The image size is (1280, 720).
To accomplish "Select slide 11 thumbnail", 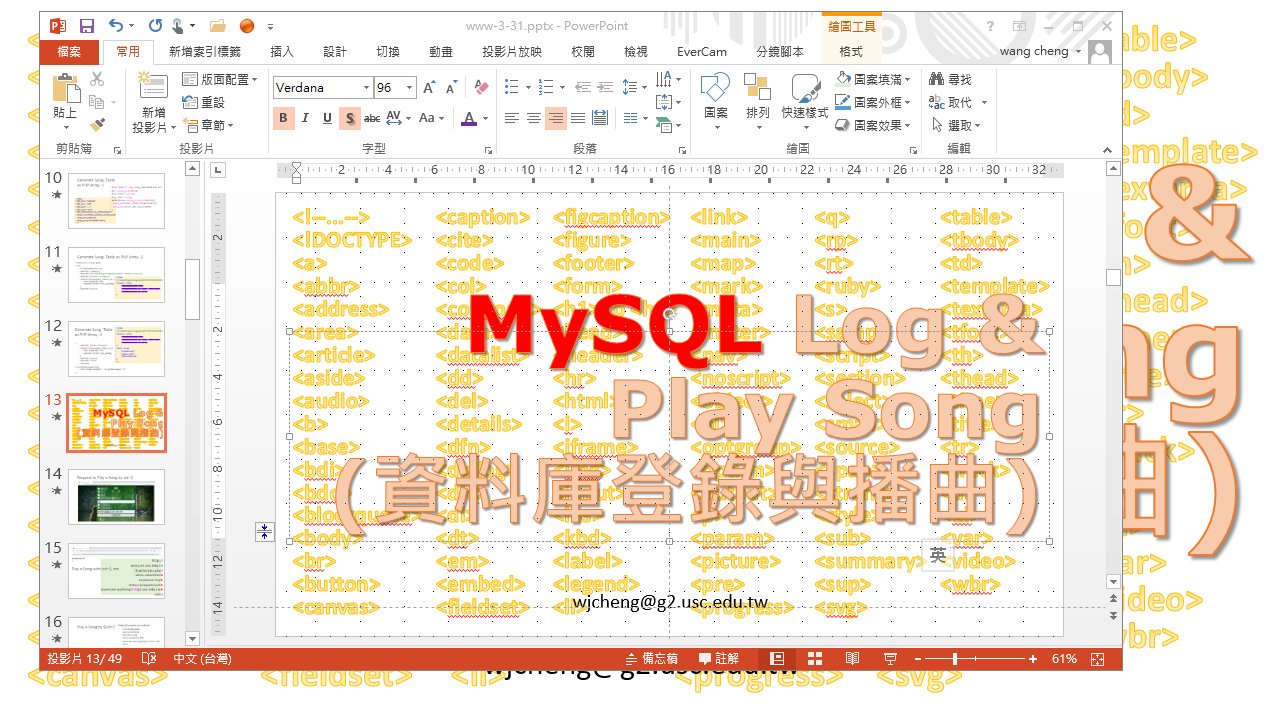I will [x=116, y=275].
